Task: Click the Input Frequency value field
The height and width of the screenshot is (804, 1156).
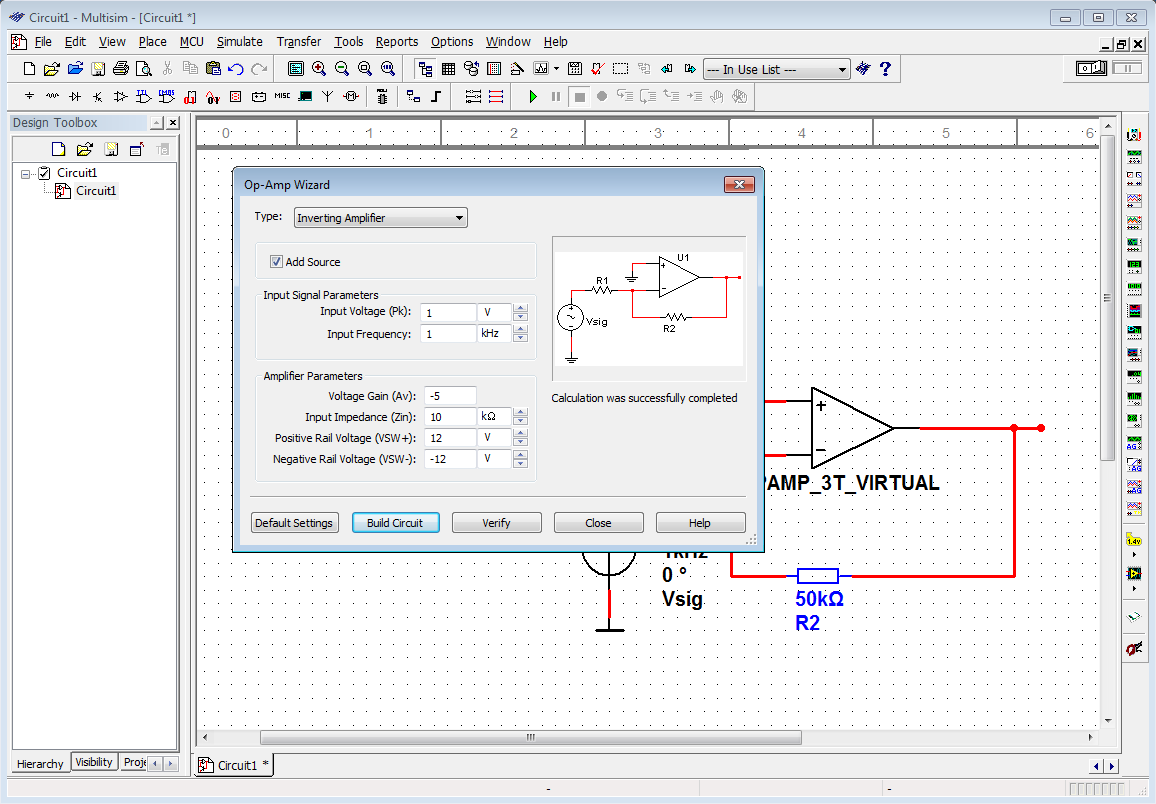Action: pyautogui.click(x=448, y=334)
